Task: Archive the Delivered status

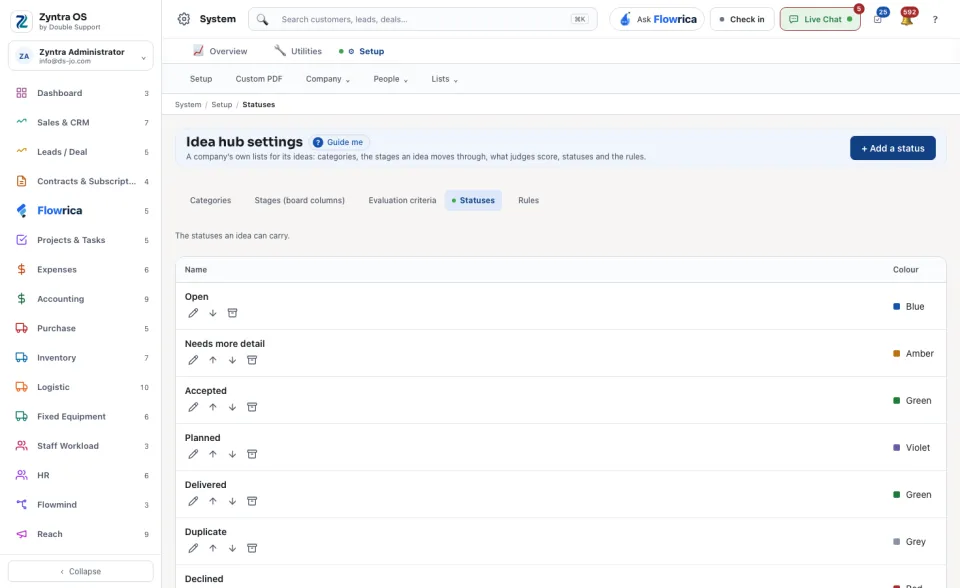Action: click(252, 501)
